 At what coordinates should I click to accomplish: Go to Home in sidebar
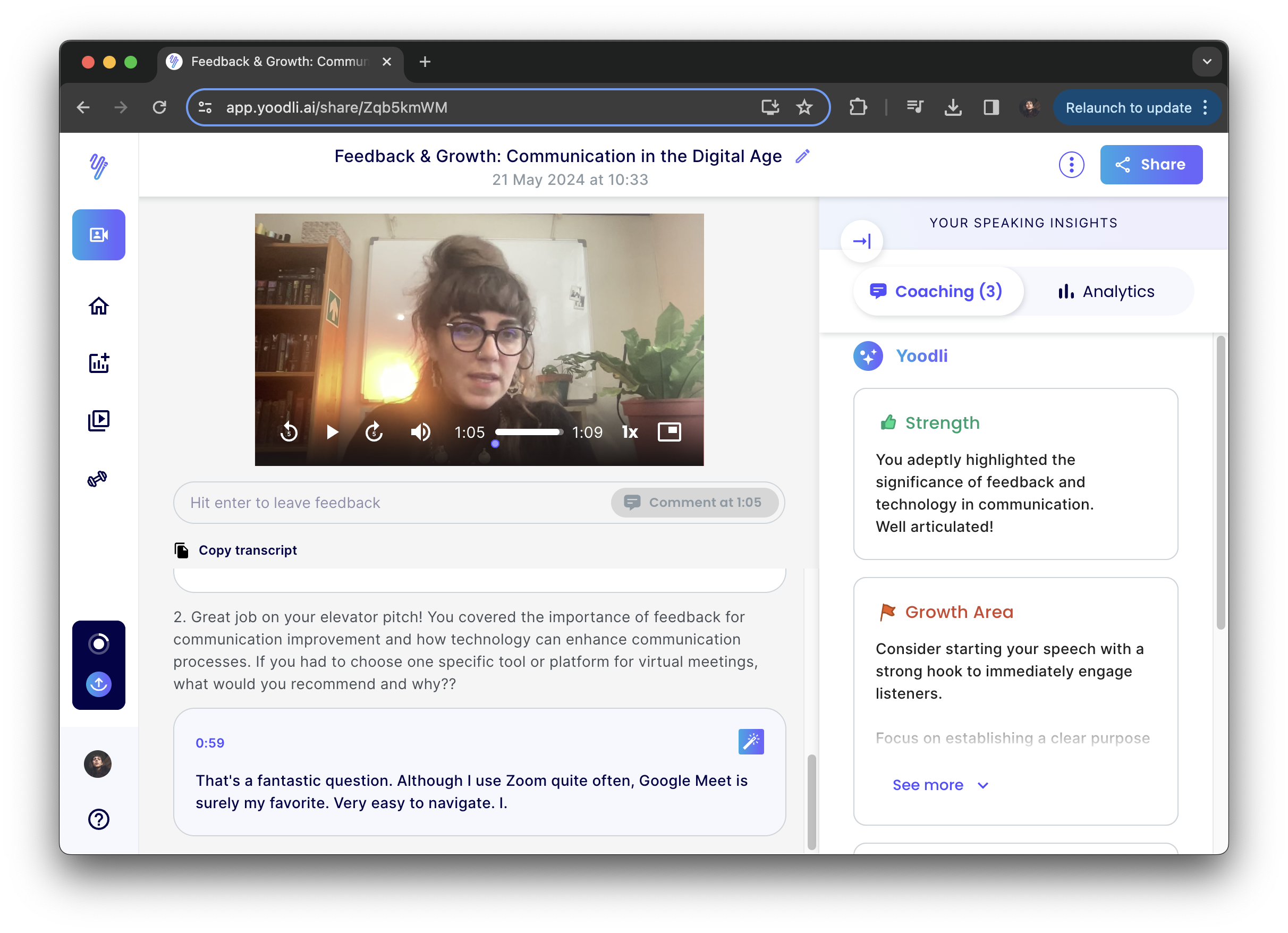pyautogui.click(x=98, y=306)
